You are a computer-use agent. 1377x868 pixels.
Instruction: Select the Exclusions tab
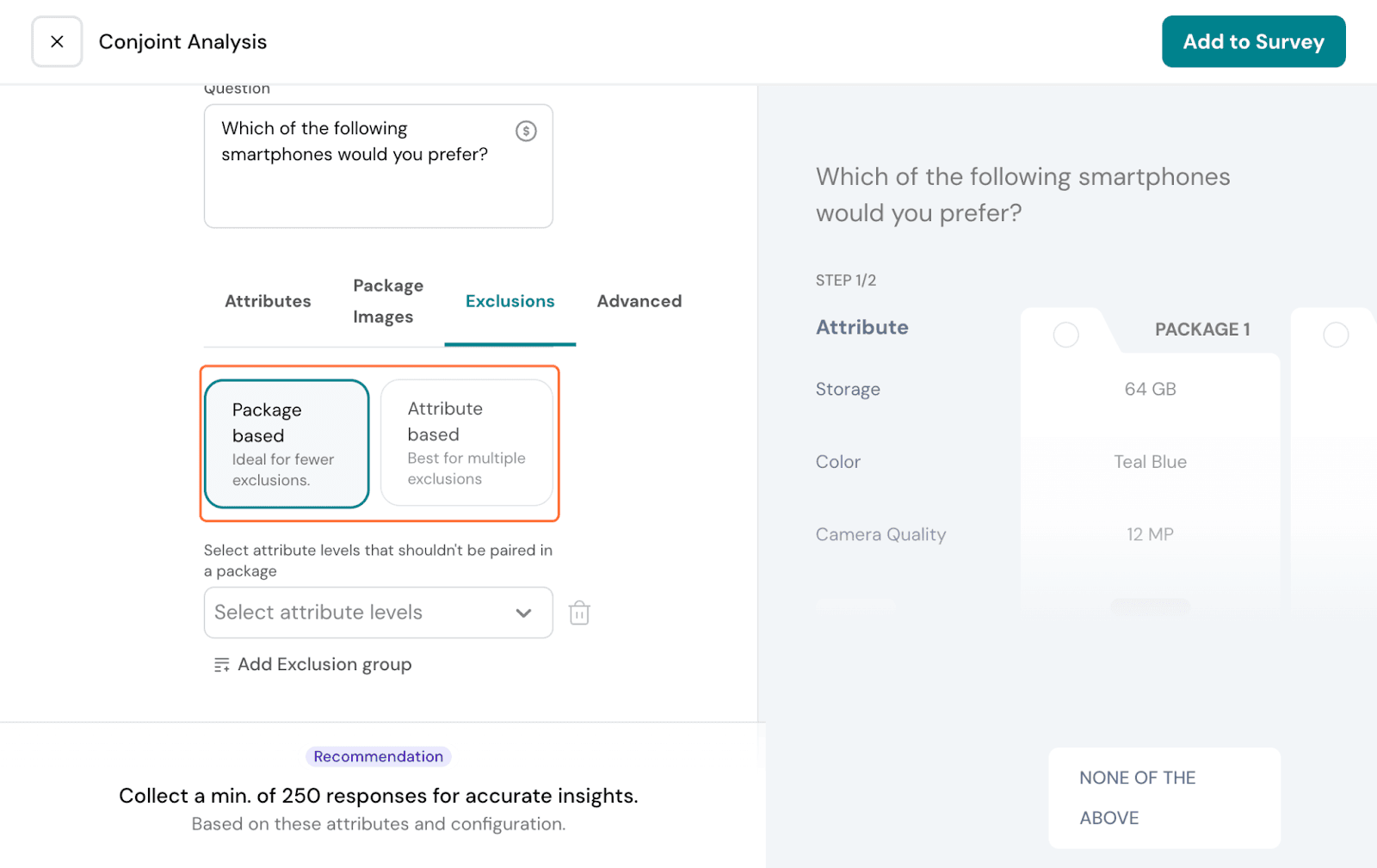(509, 301)
